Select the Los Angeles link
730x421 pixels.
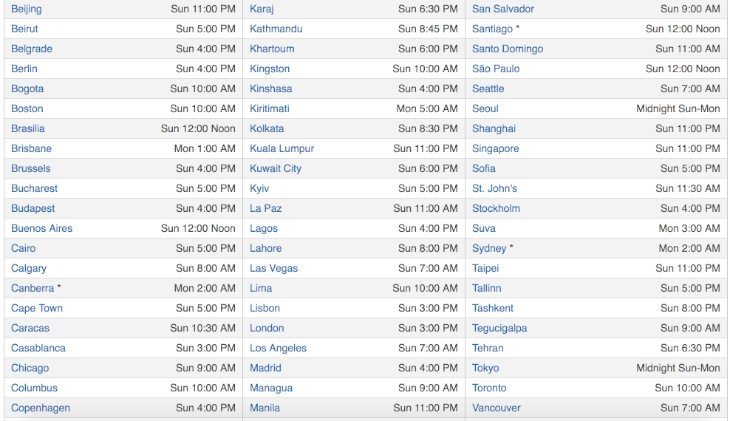[278, 348]
